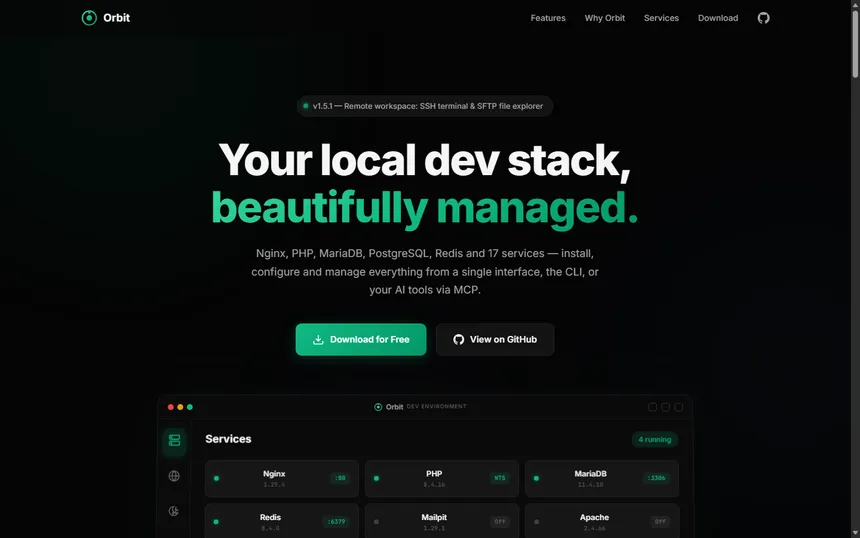The image size is (860, 538).
Task: Click the last window control square in preview
Action: pyautogui.click(x=678, y=407)
